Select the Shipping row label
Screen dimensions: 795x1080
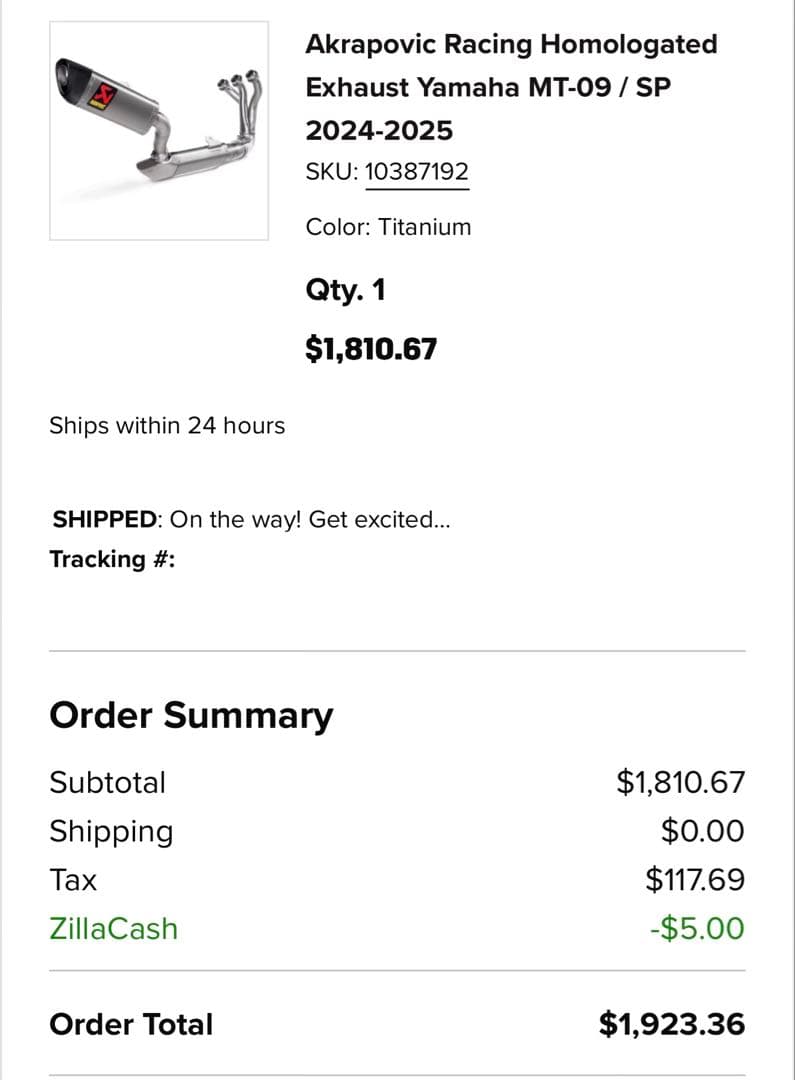pyautogui.click(x=111, y=831)
